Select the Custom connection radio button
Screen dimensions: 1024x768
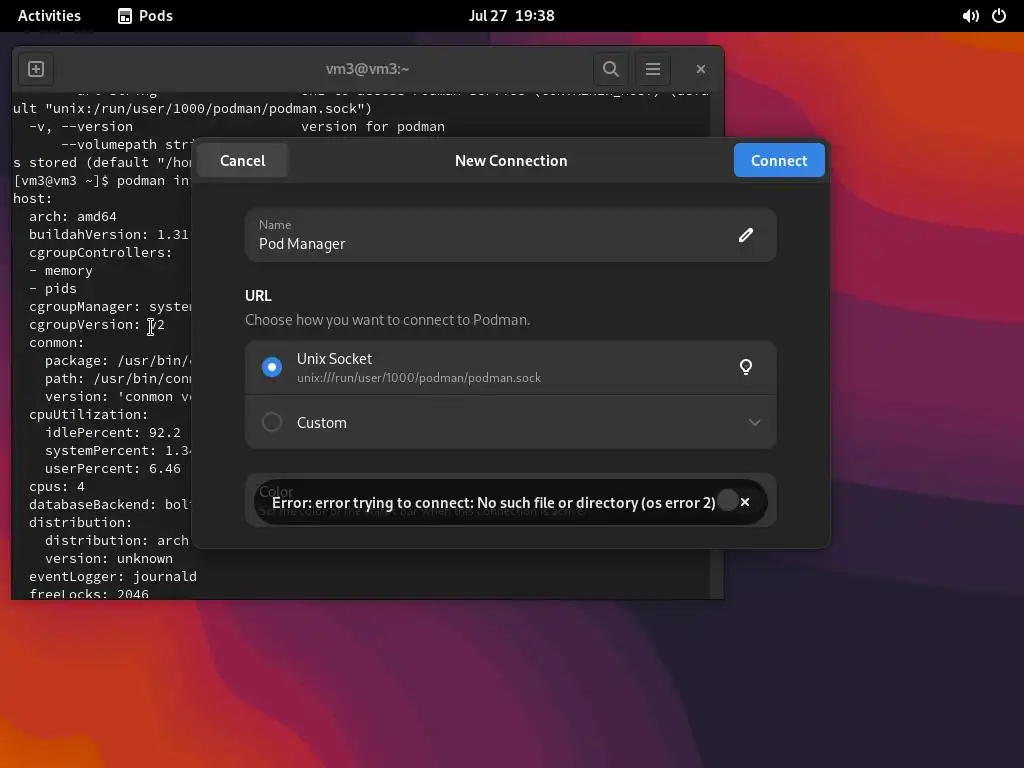[272, 422]
